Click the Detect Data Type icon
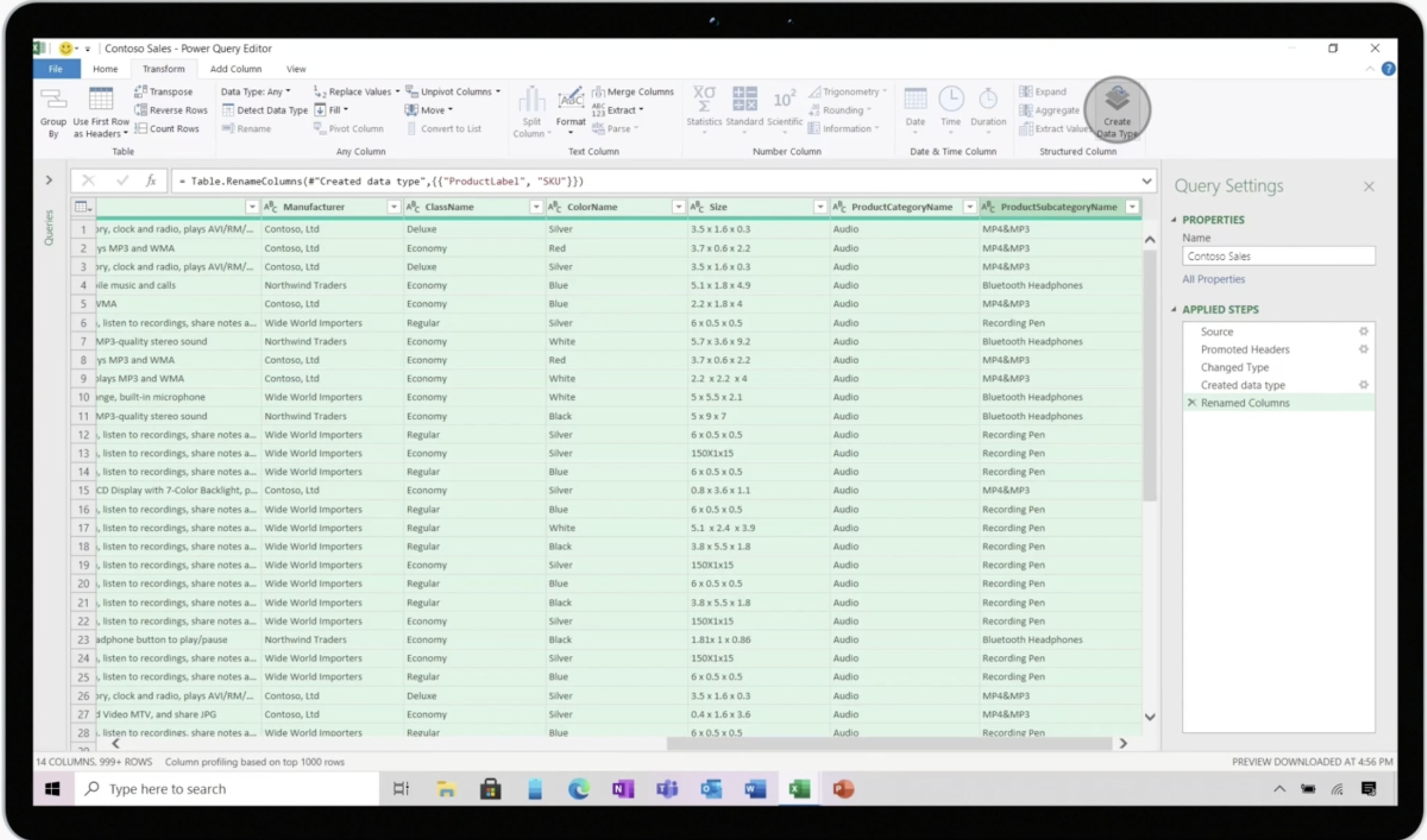 (228, 110)
